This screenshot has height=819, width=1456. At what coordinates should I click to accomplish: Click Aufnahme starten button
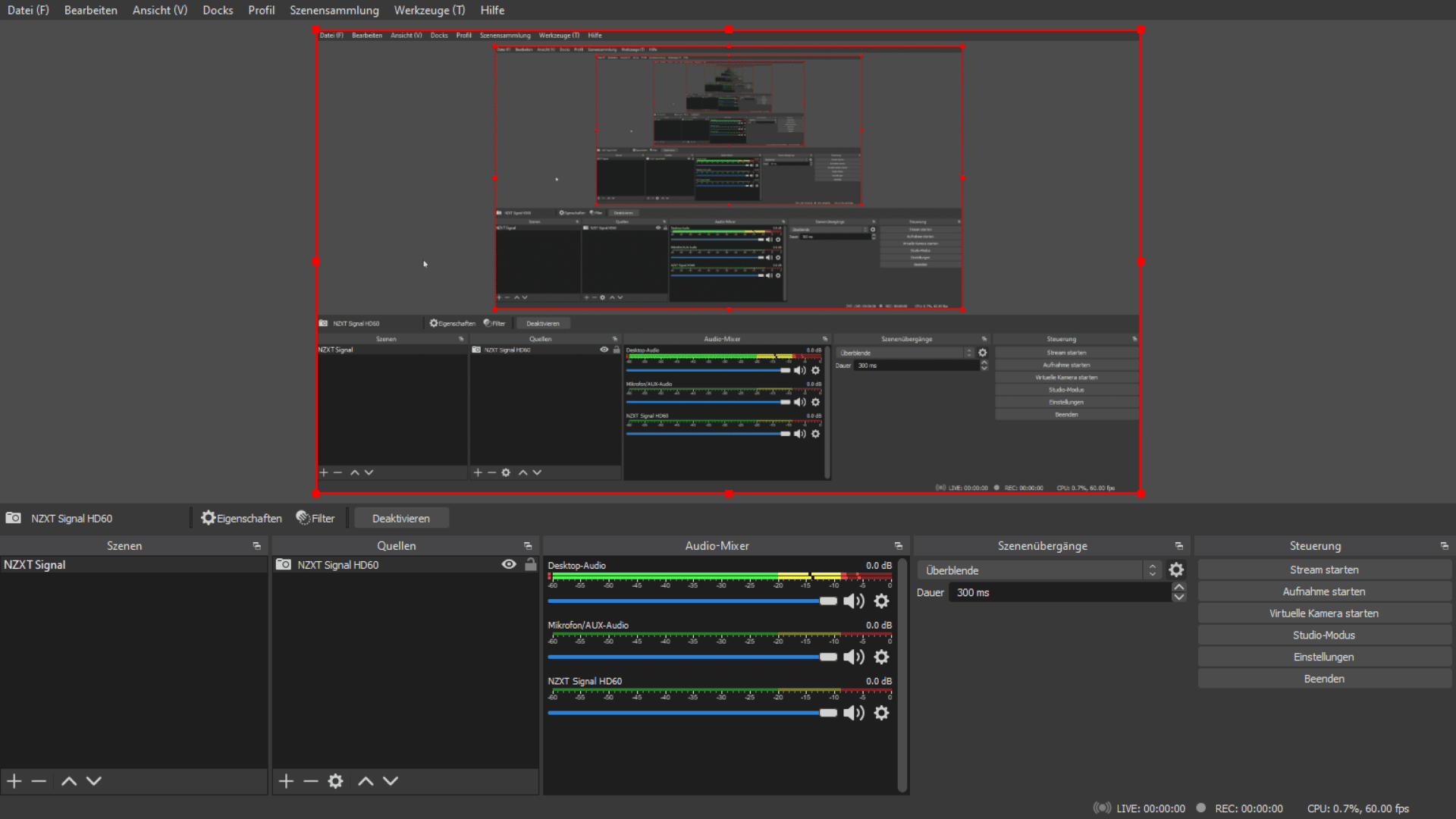pos(1323,591)
